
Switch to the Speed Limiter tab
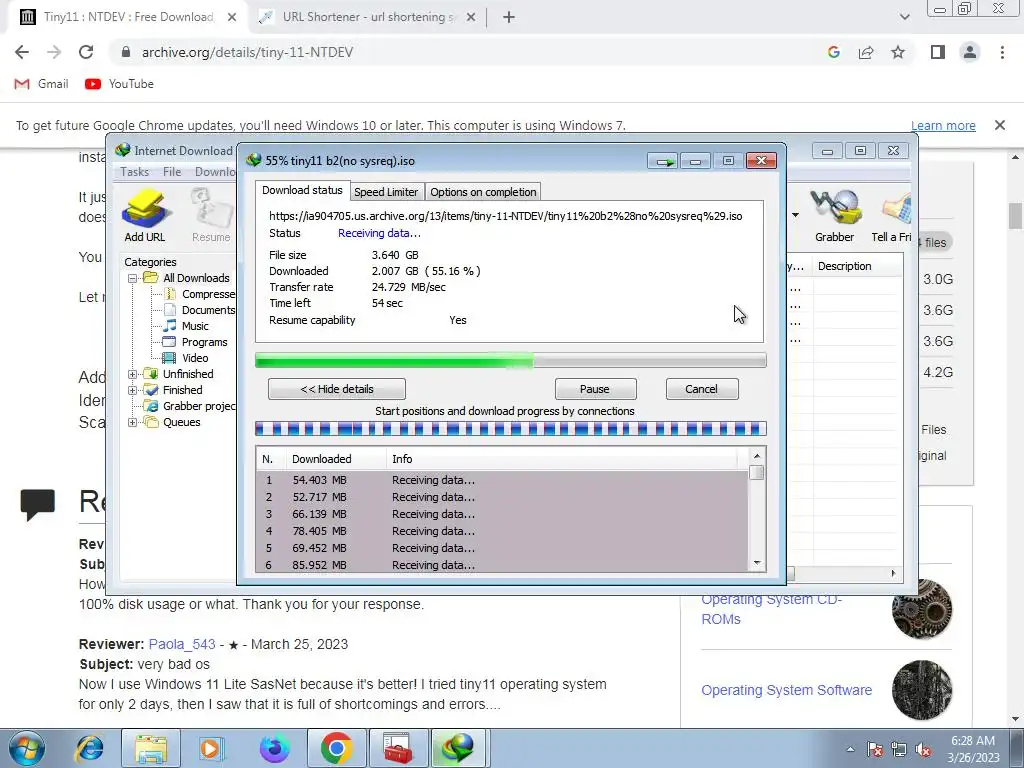(386, 192)
